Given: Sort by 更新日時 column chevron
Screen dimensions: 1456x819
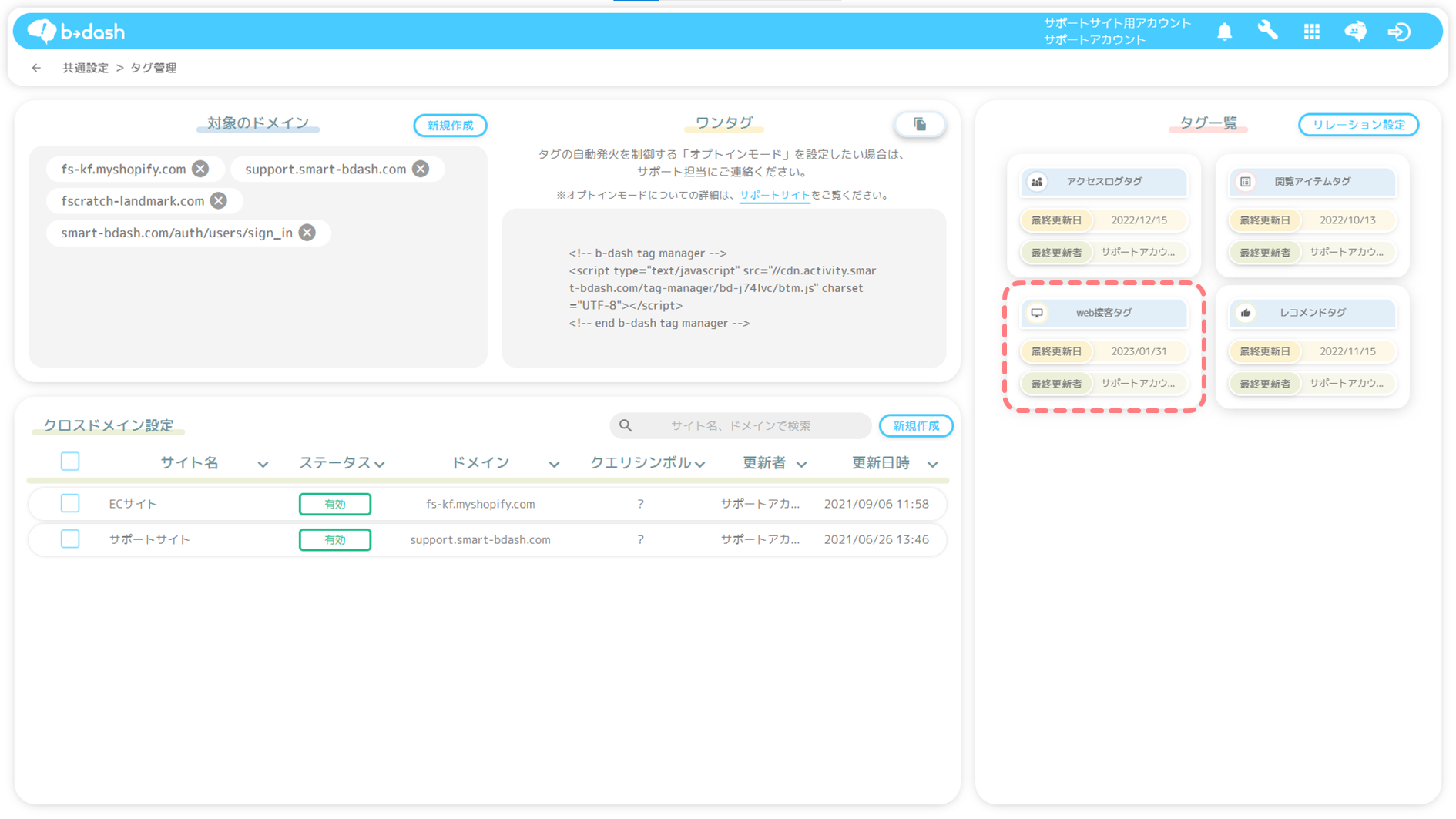Looking at the screenshot, I should click(x=932, y=464).
